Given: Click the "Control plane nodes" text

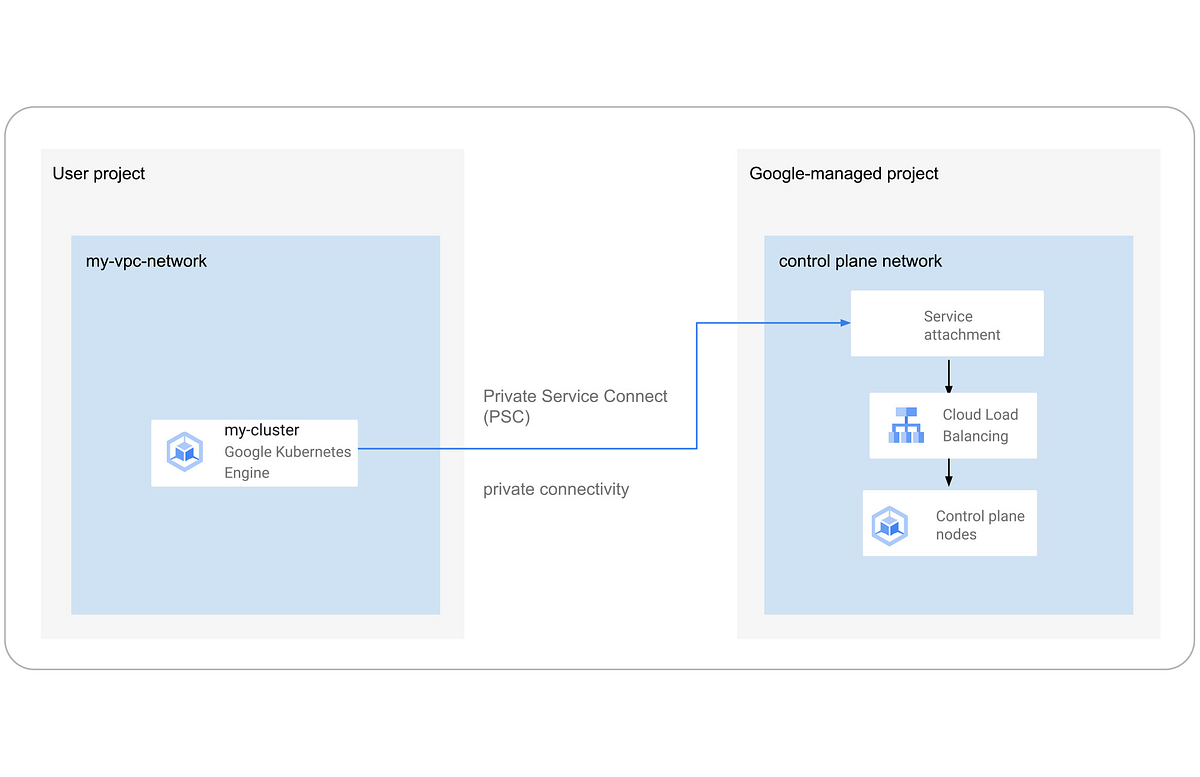Looking at the screenshot, I should [x=980, y=525].
